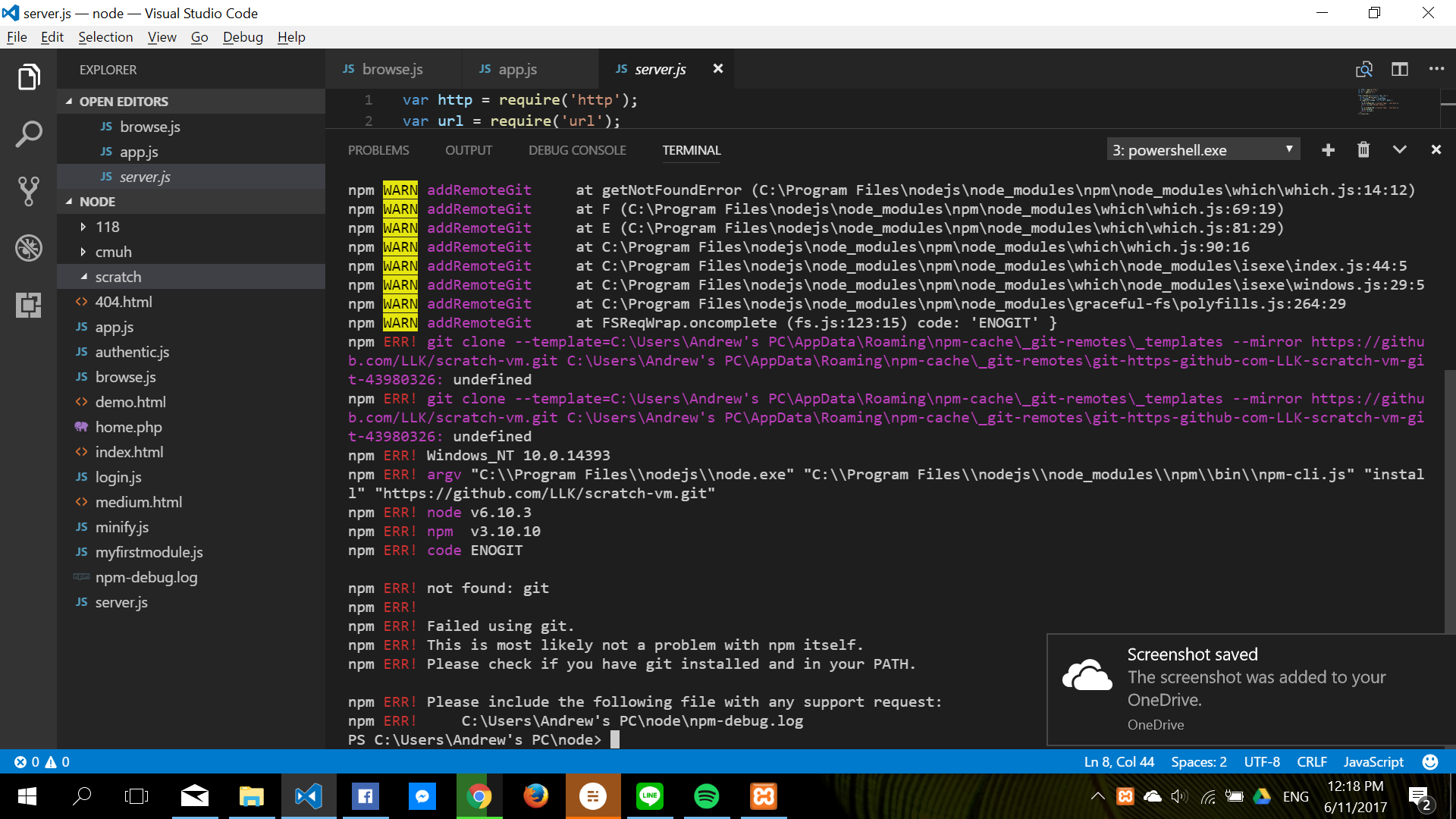Screen dimensions: 1456x819
Task: Launch Firefox from the taskbar
Action: coord(535,795)
